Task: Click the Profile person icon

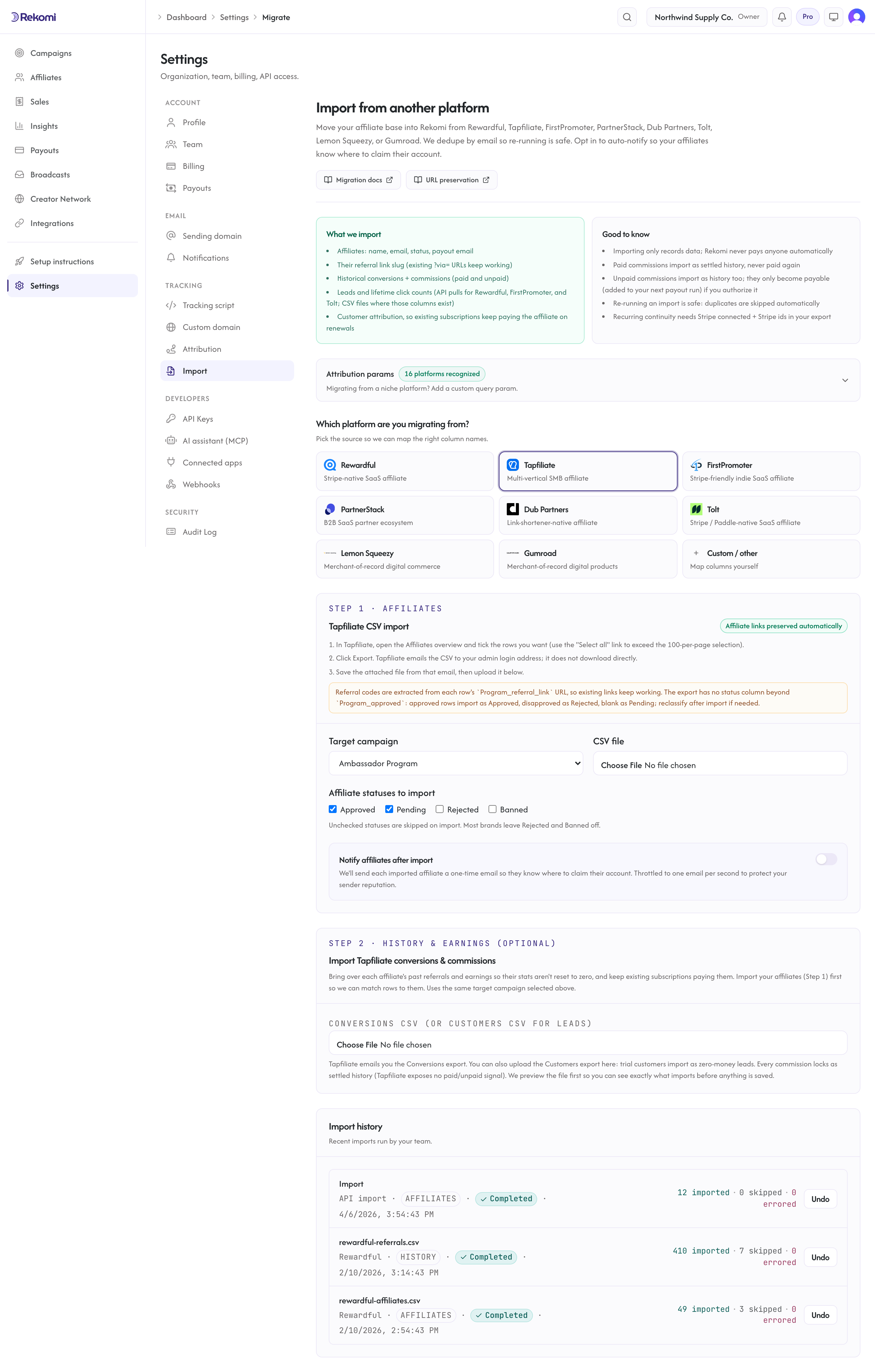Action: click(x=171, y=122)
